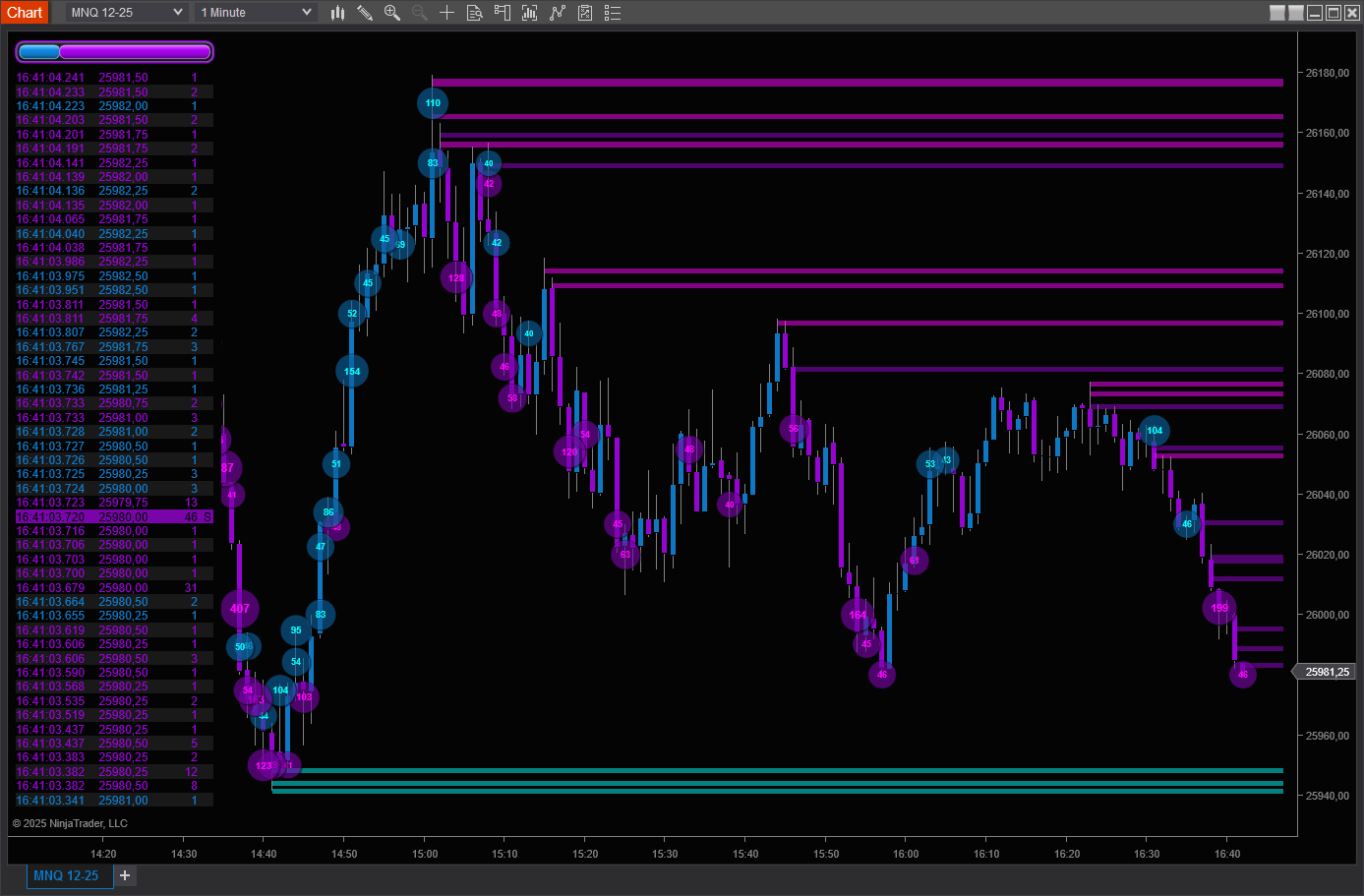1364x896 pixels.
Task: Open chart Properties list icon
Action: pyautogui.click(x=612, y=13)
